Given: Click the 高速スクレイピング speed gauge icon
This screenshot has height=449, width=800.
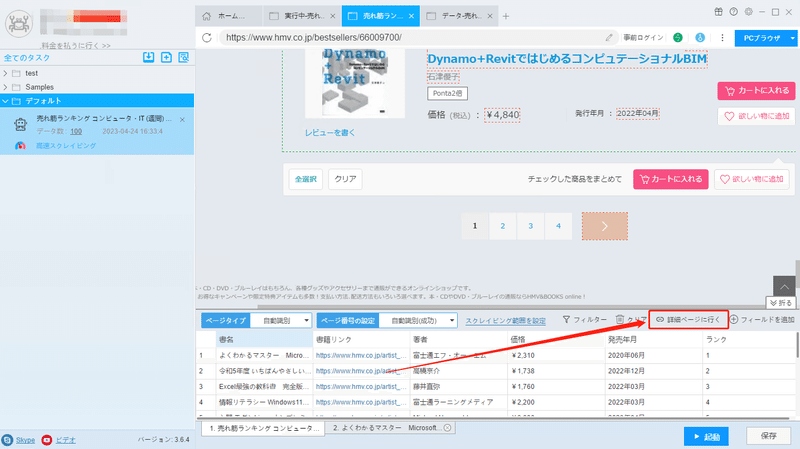Looking at the screenshot, I should point(20,145).
